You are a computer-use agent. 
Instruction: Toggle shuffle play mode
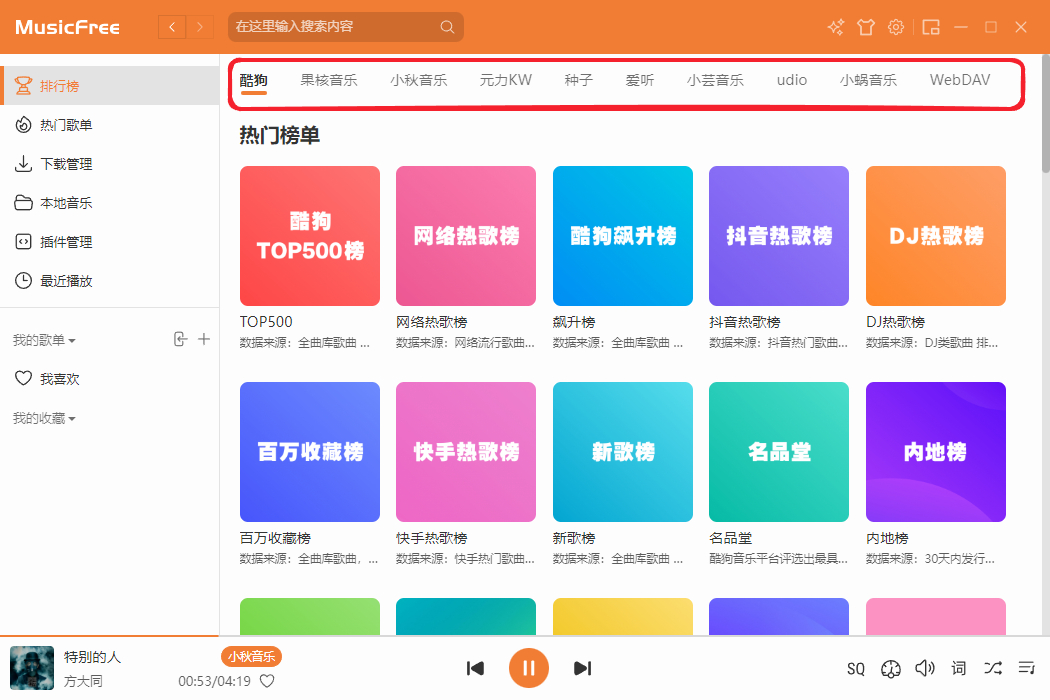click(x=993, y=668)
